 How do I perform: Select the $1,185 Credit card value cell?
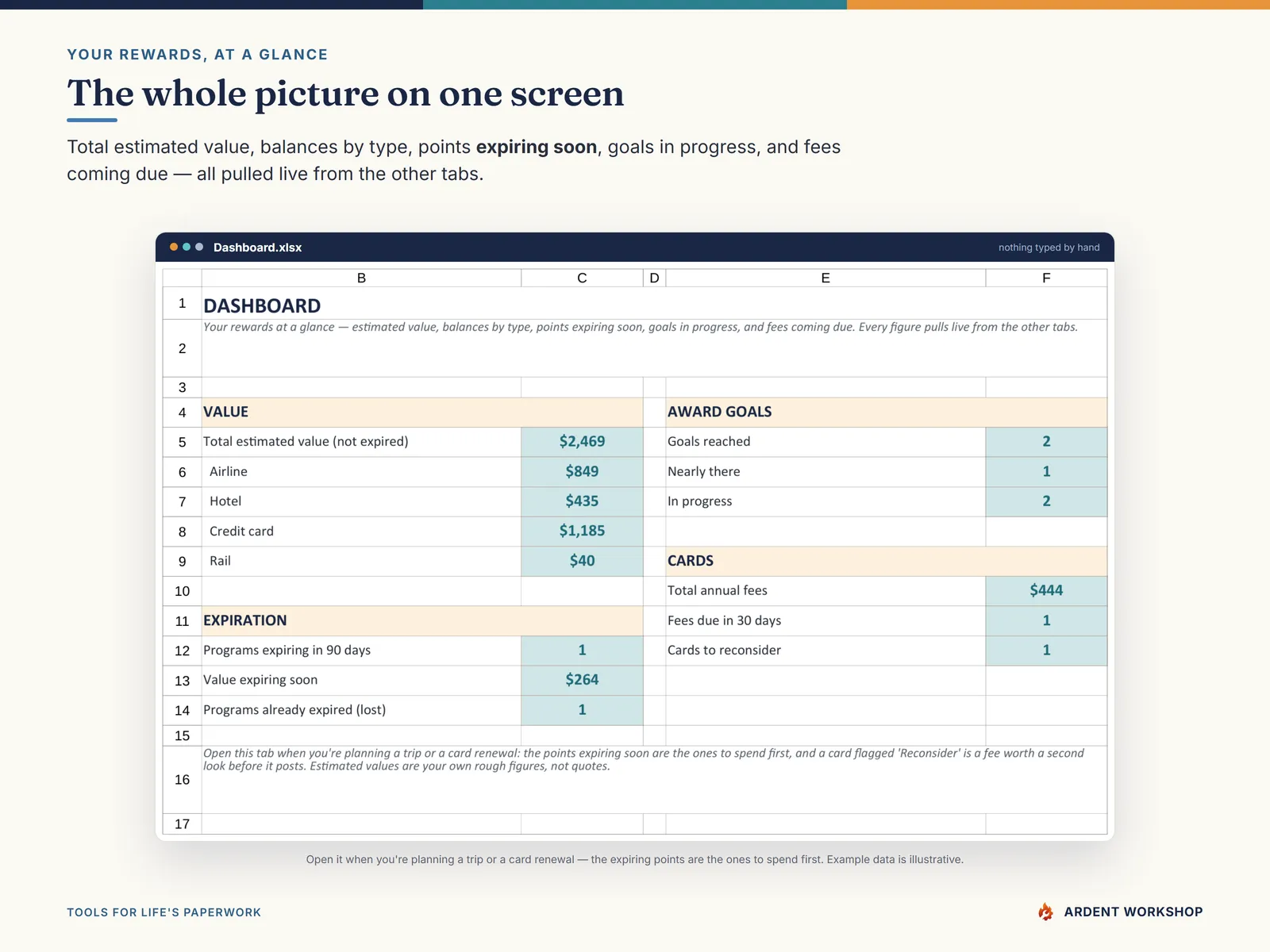[582, 532]
